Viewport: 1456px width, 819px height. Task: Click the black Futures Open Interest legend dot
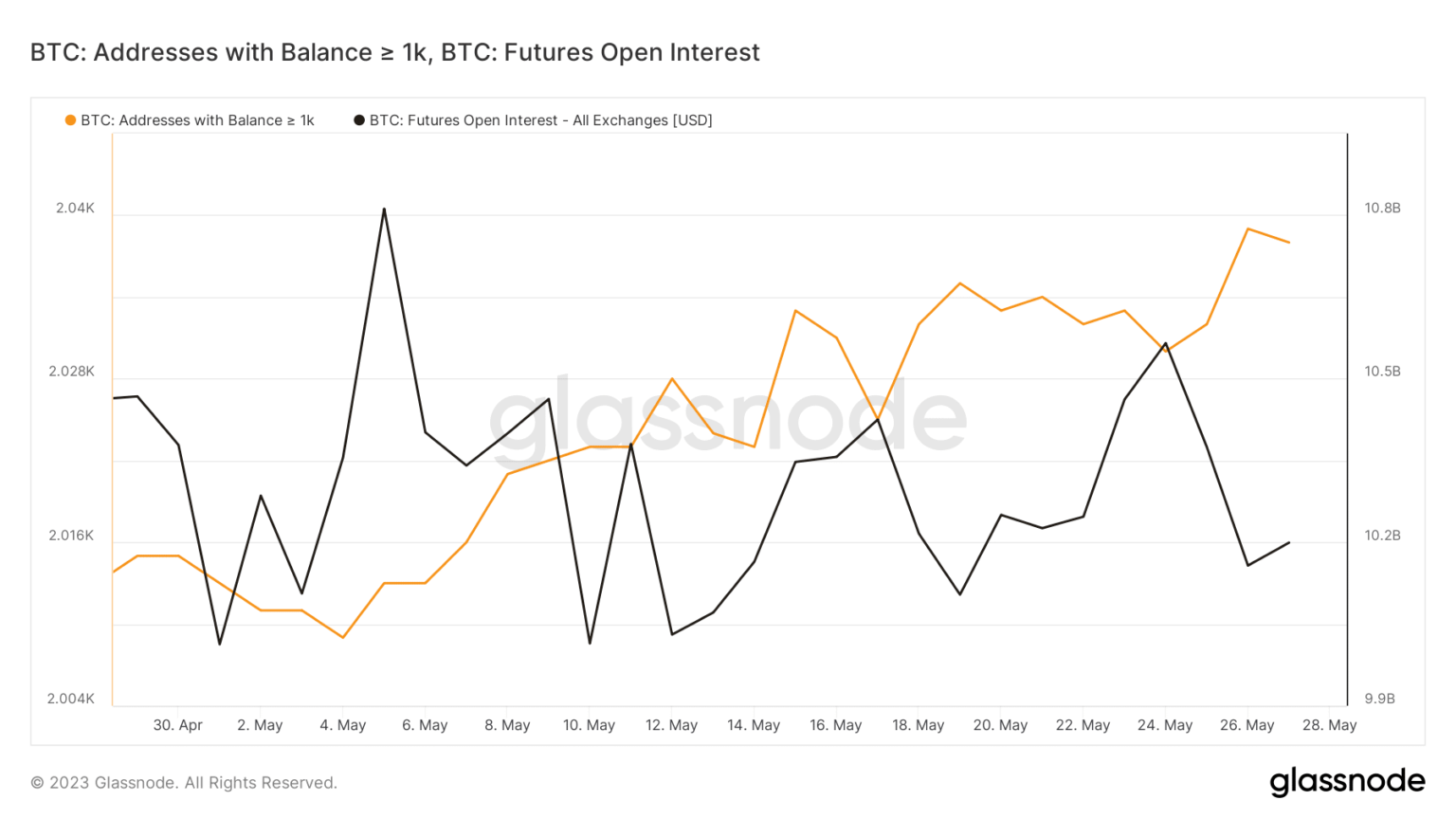click(359, 120)
